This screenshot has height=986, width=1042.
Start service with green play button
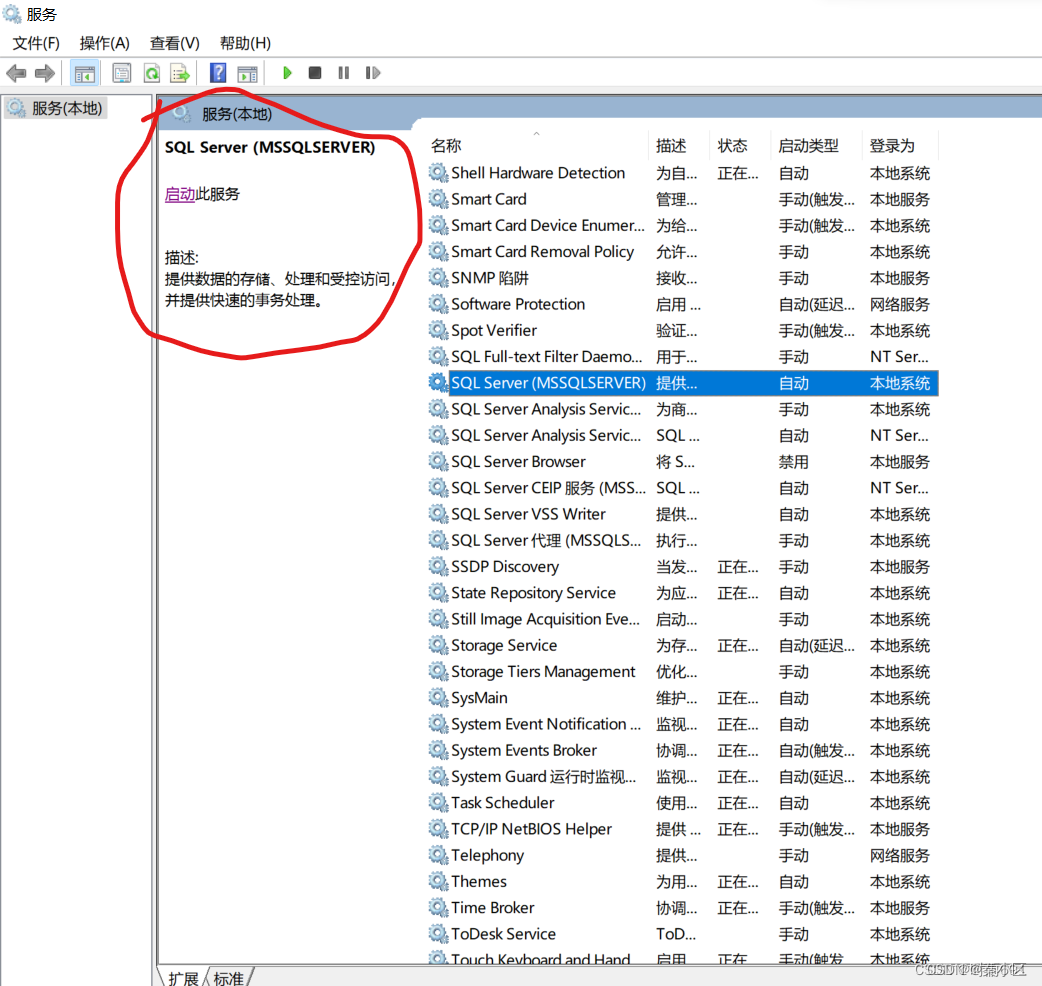[287, 73]
